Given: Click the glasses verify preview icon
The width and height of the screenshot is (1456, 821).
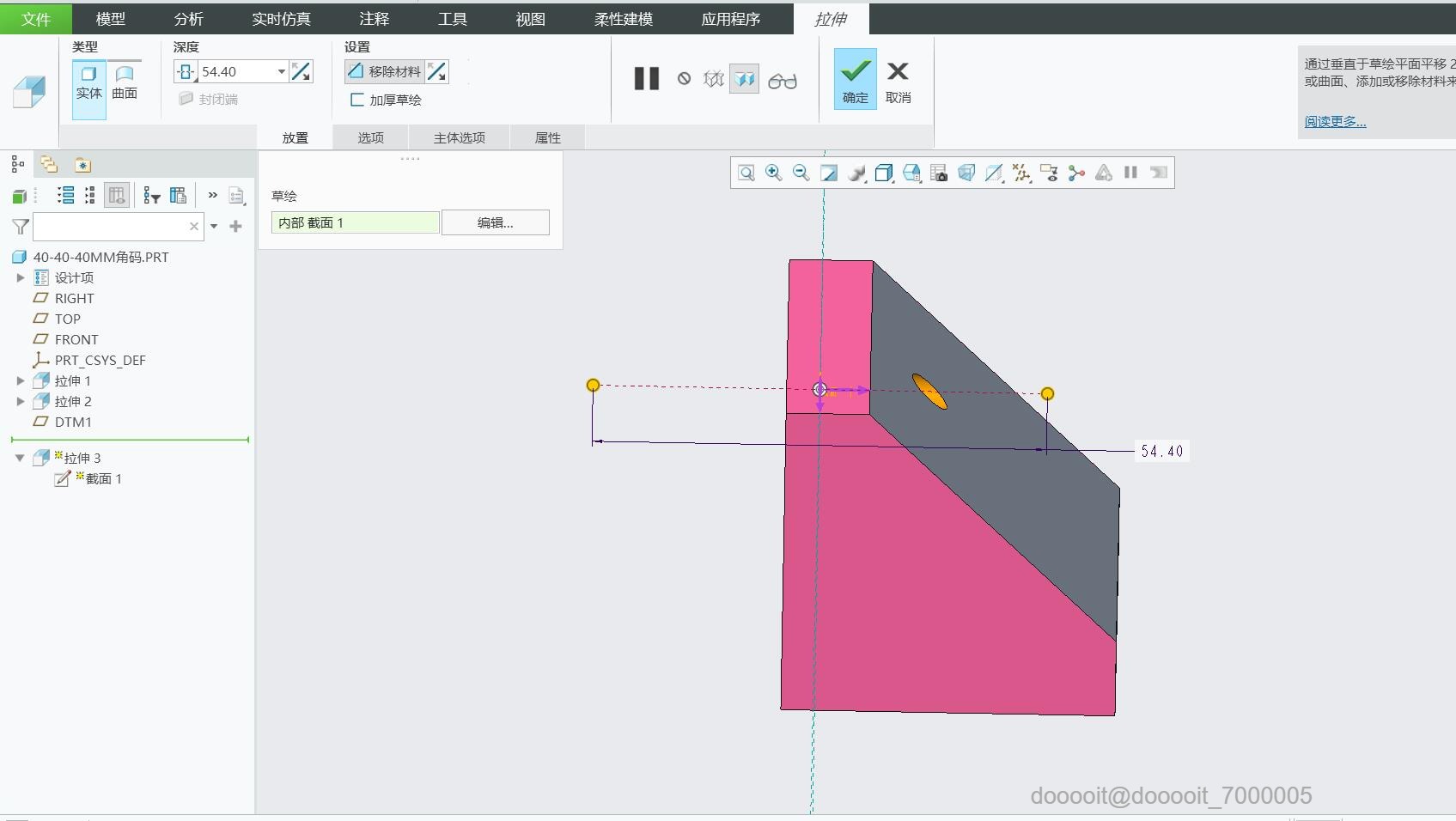Looking at the screenshot, I should click(783, 81).
